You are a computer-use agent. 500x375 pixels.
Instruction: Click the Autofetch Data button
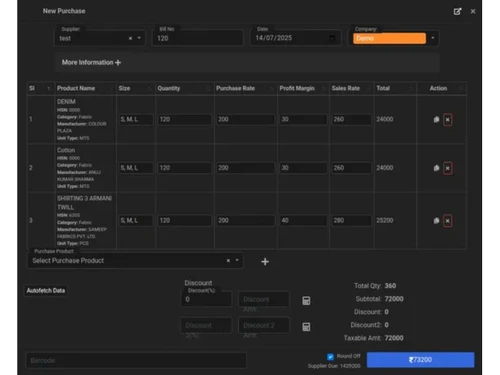point(46,291)
